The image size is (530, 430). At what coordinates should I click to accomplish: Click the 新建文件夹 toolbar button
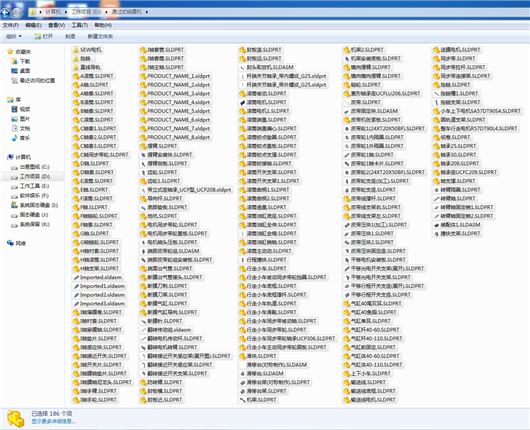[x=100, y=36]
